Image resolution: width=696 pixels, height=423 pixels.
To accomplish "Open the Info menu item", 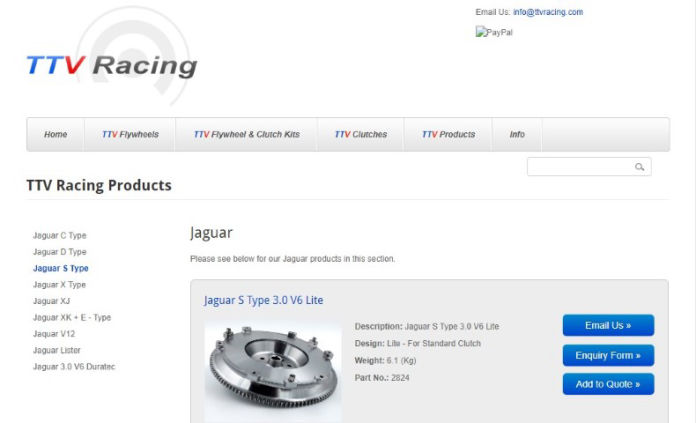I will [x=517, y=134].
